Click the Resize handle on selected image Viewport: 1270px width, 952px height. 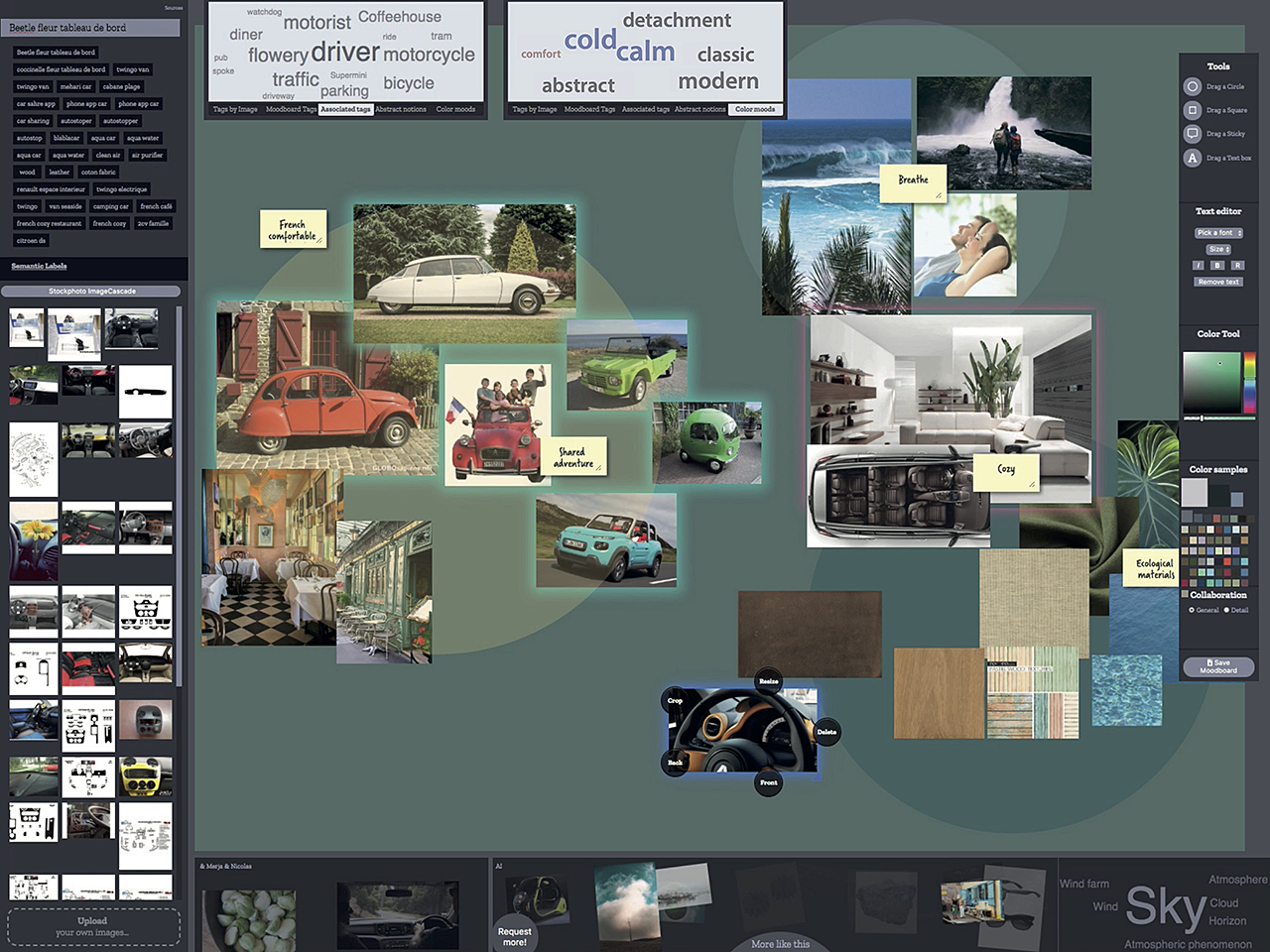click(769, 681)
